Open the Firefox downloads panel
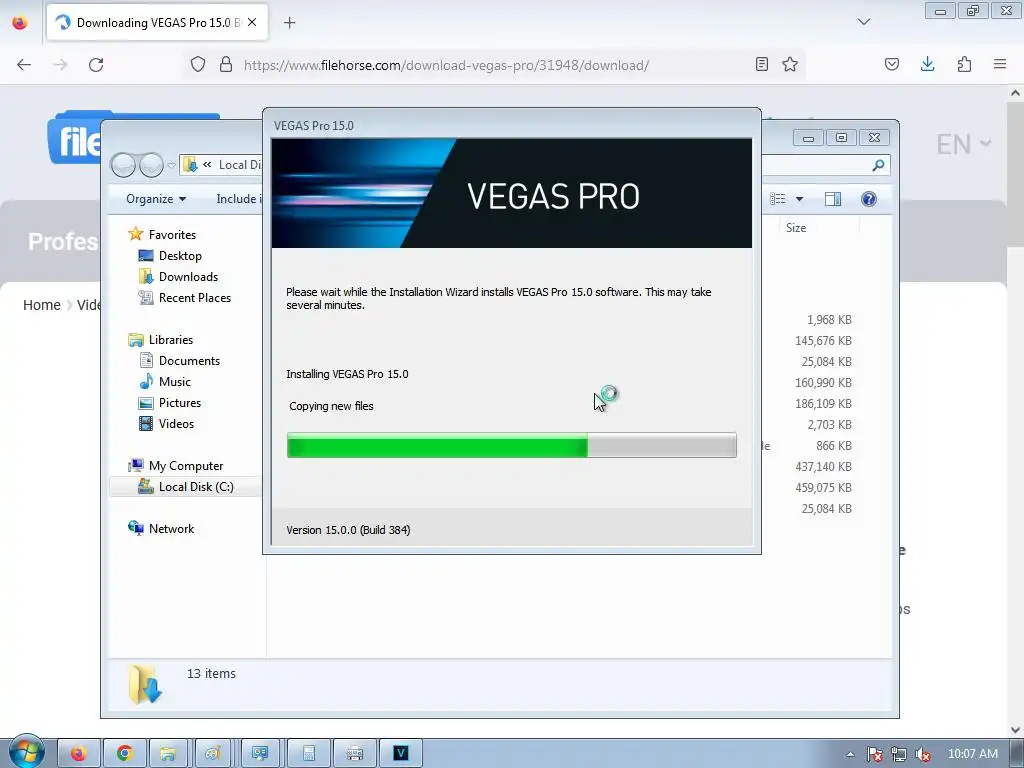Image resolution: width=1024 pixels, height=768 pixels. [x=927, y=65]
